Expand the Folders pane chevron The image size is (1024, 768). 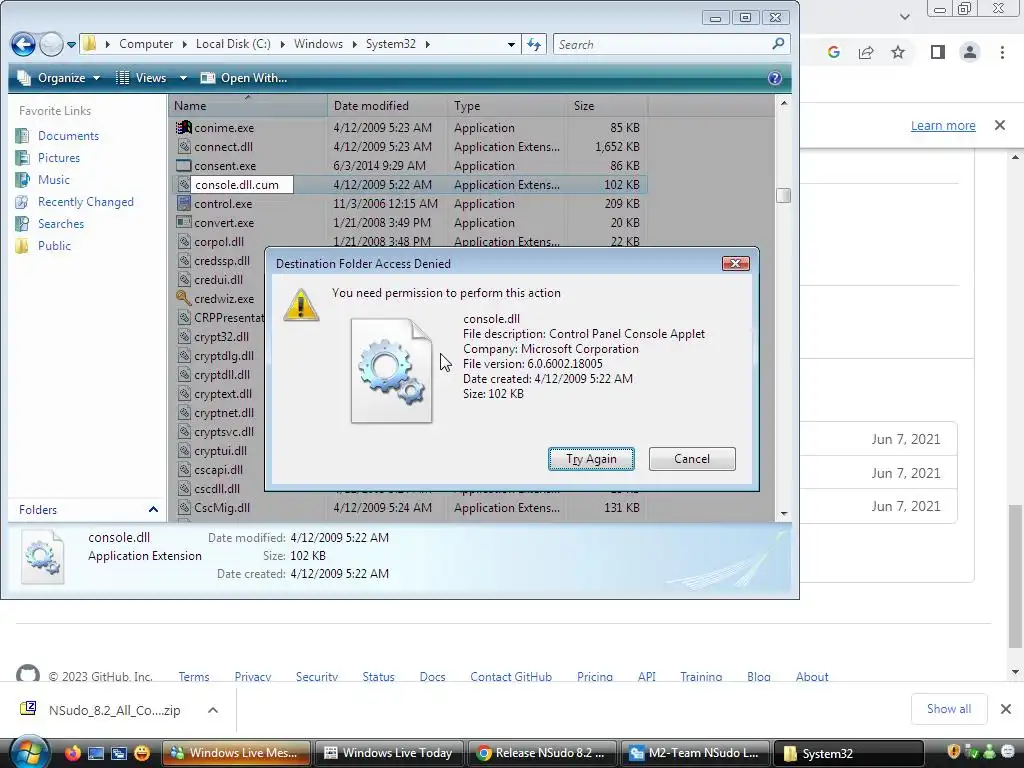tap(153, 509)
